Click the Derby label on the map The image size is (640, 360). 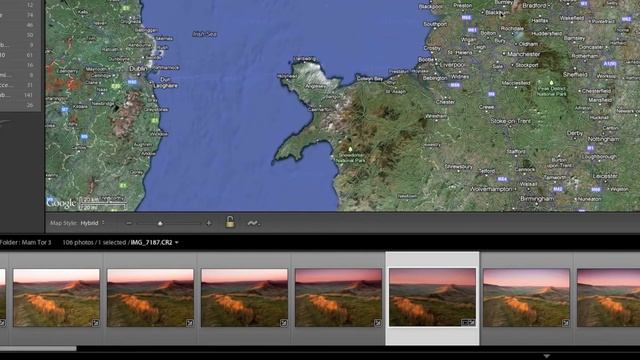point(575,133)
